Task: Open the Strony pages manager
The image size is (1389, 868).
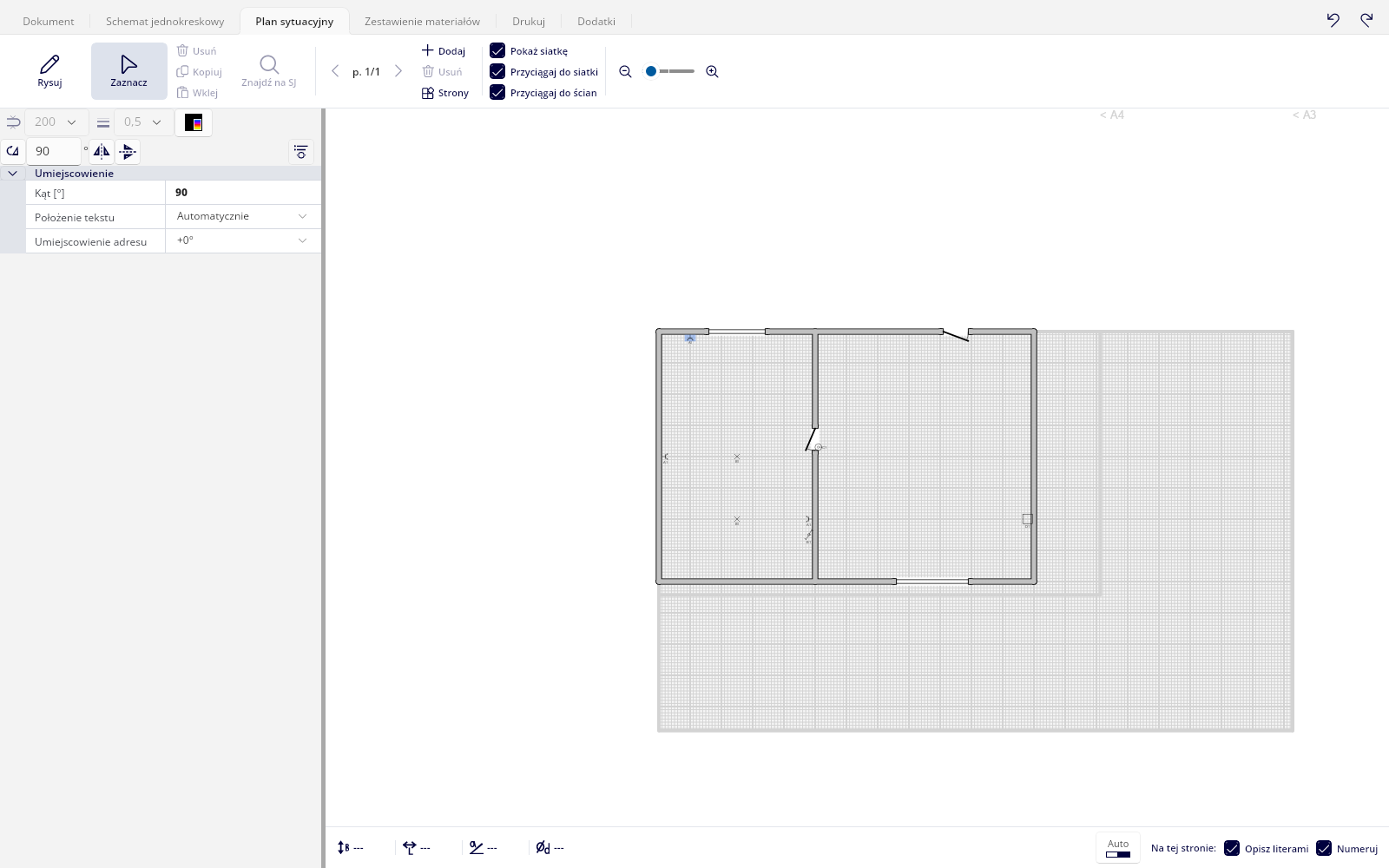Action: click(x=445, y=93)
